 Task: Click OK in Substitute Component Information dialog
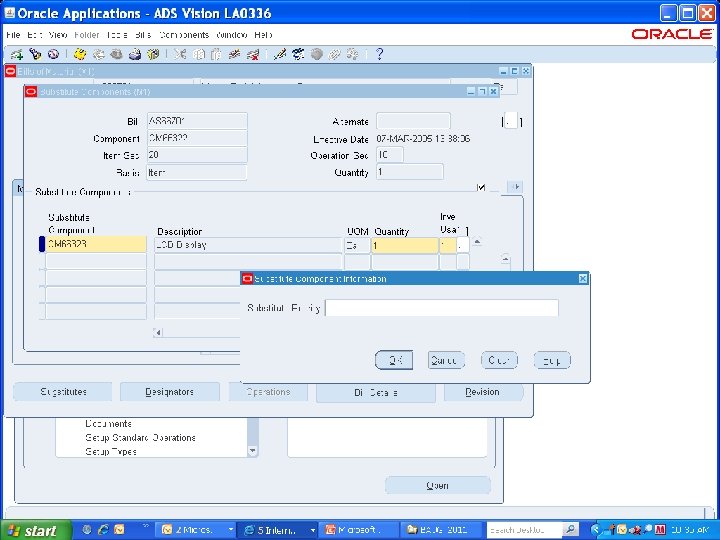[x=394, y=360]
